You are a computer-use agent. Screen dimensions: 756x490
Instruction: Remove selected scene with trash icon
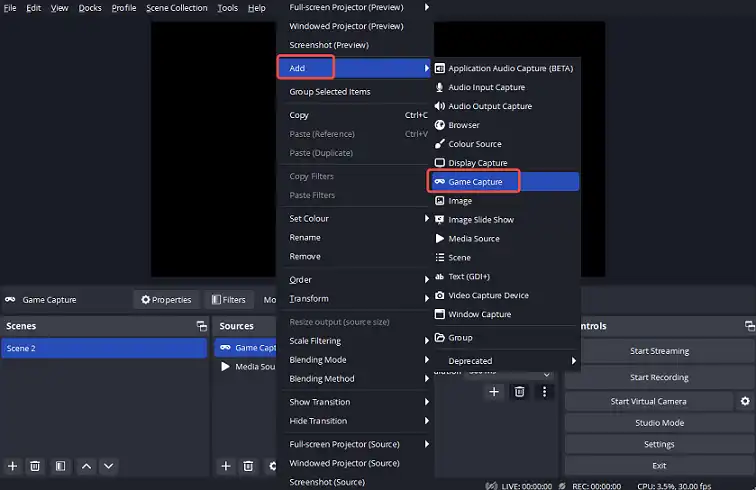[x=35, y=466]
